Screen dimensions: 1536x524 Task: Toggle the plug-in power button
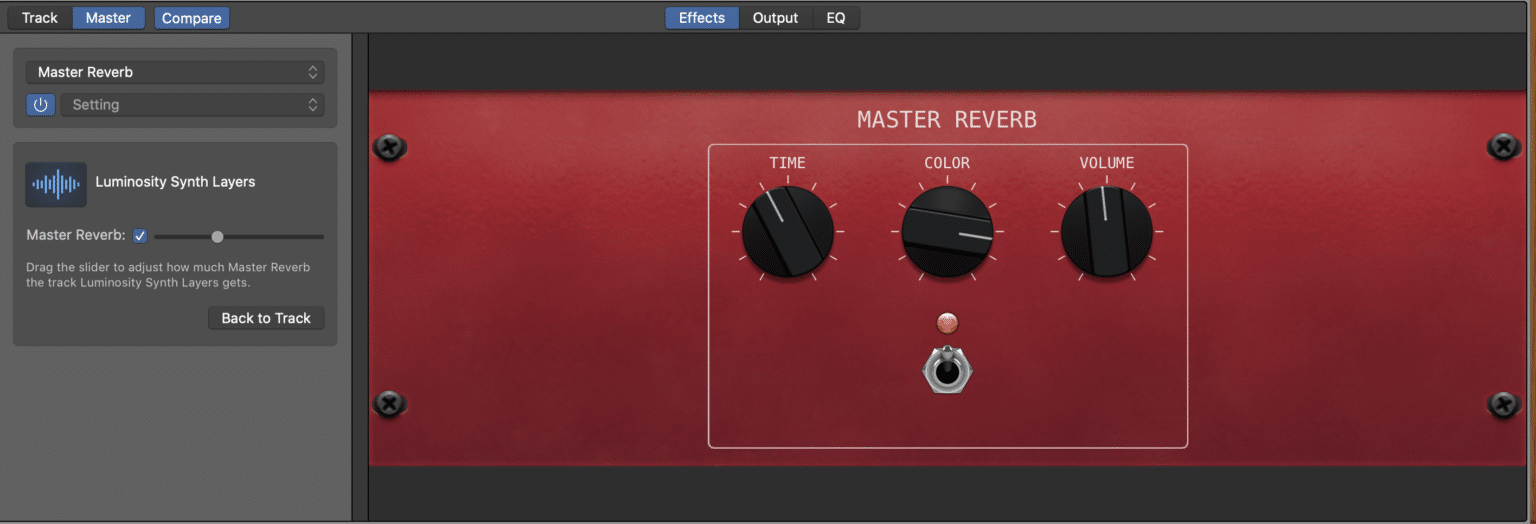pos(40,104)
